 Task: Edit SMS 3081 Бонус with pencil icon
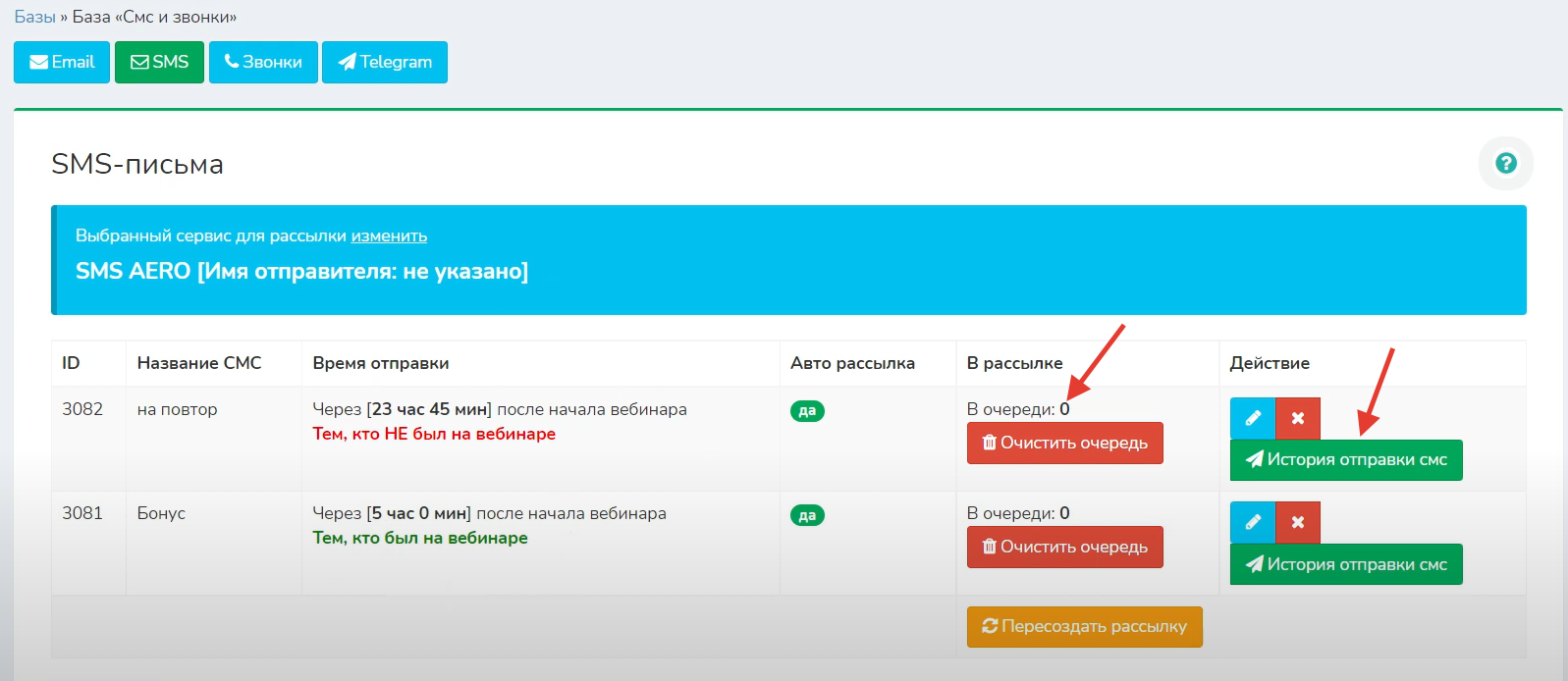pos(1252,522)
